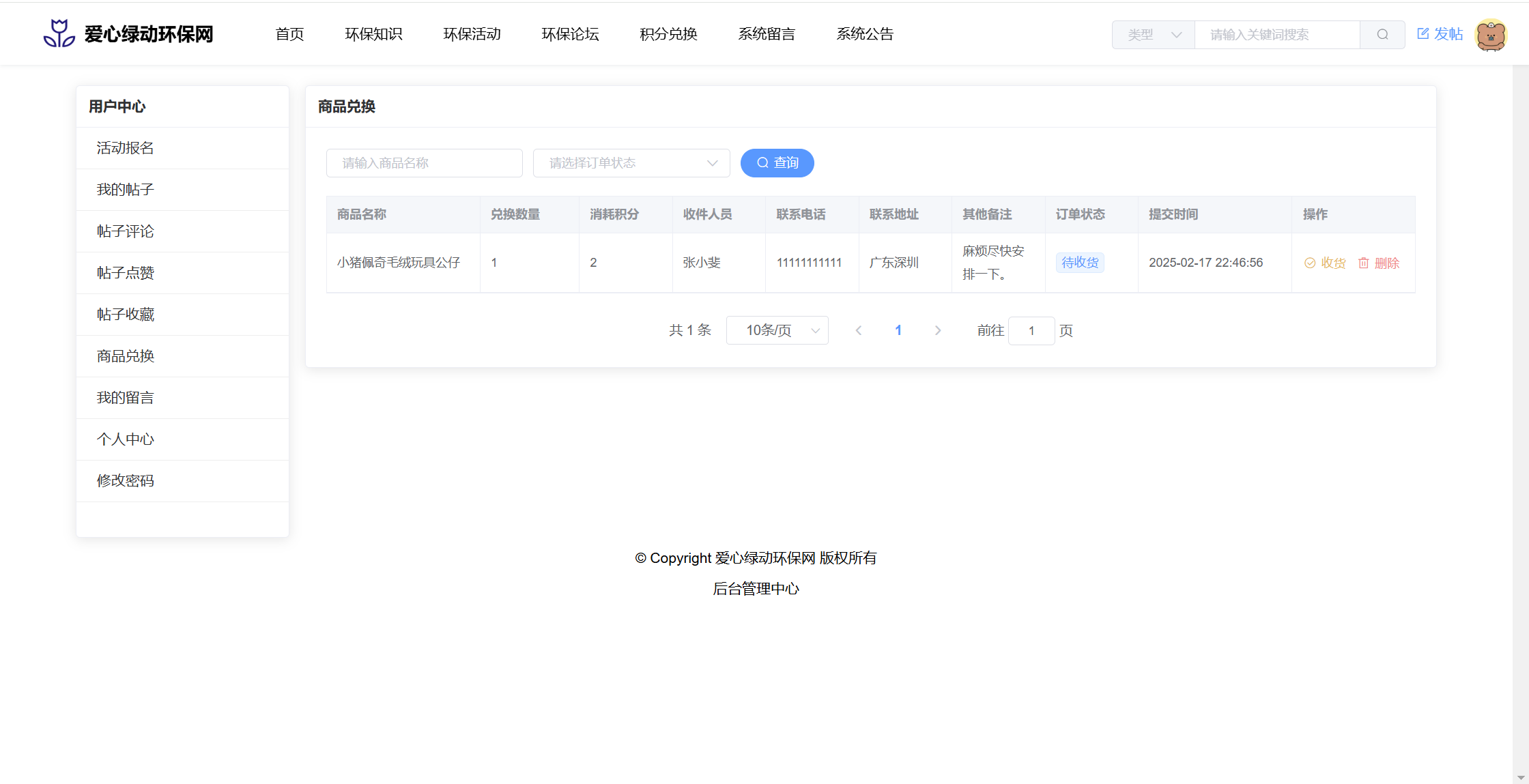Open the 类型 search type dropdown
1529x784 pixels.
coord(1154,35)
